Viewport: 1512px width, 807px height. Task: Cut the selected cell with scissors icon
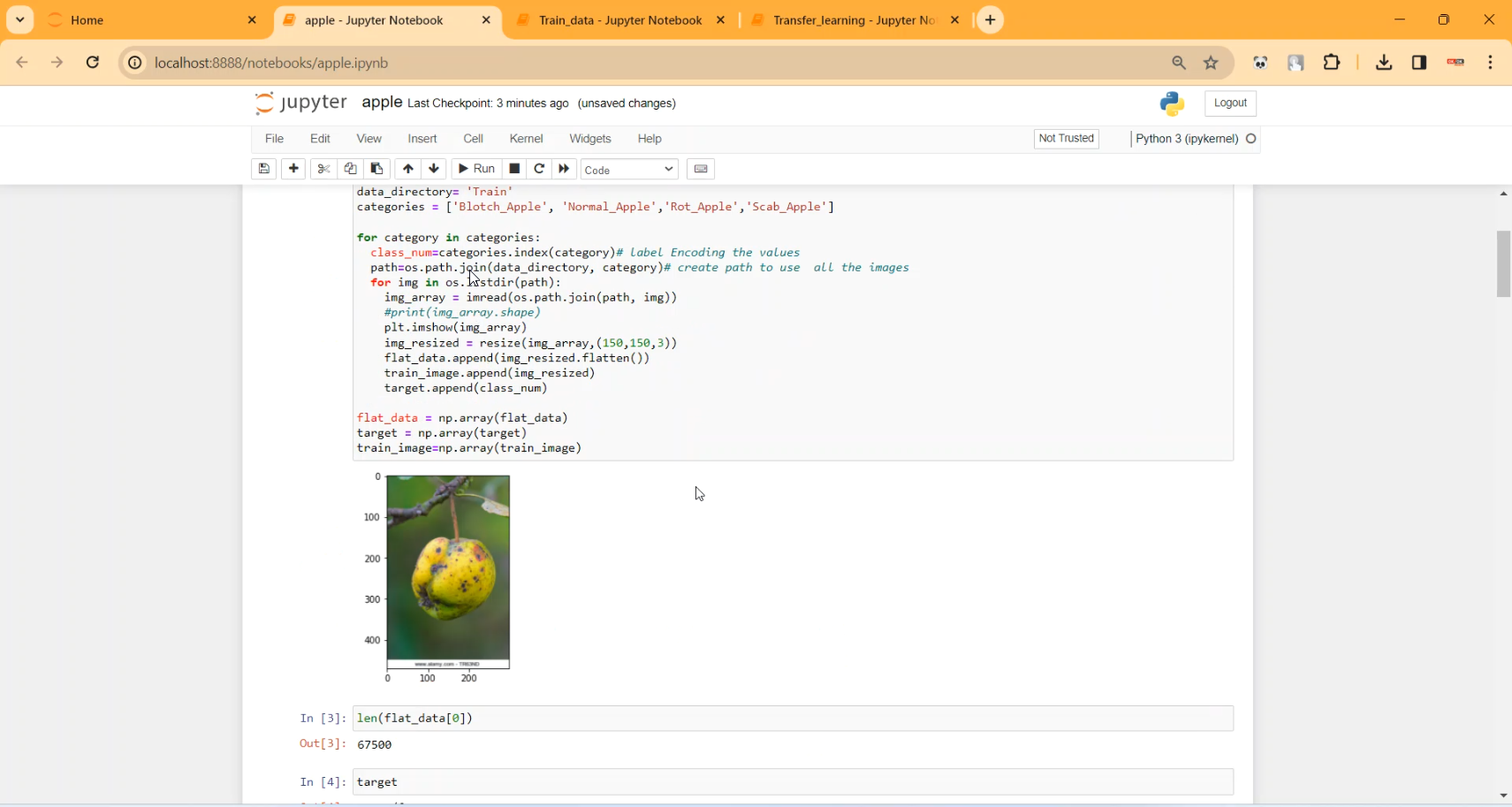[323, 169]
